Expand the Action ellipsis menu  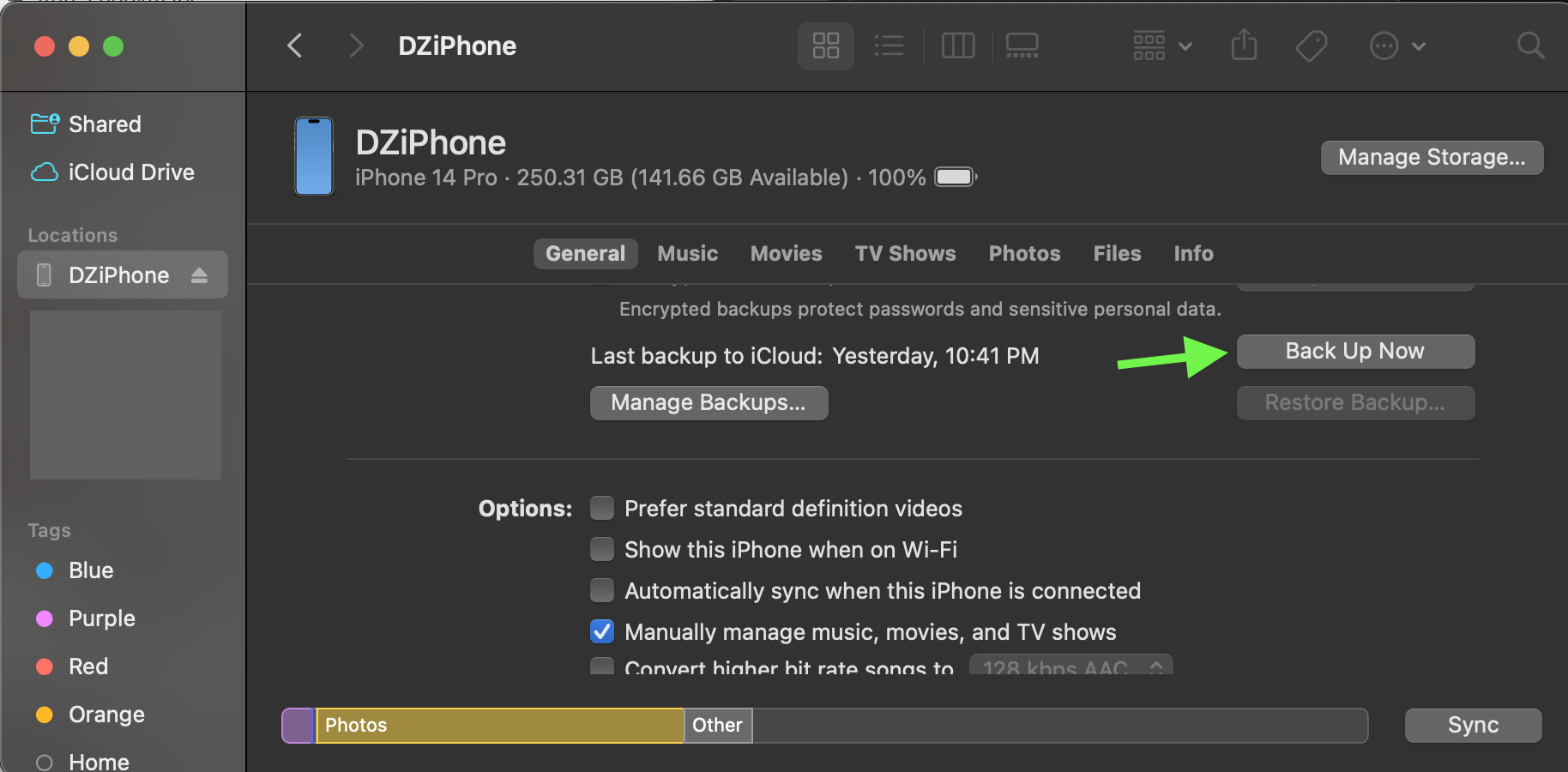(1396, 45)
